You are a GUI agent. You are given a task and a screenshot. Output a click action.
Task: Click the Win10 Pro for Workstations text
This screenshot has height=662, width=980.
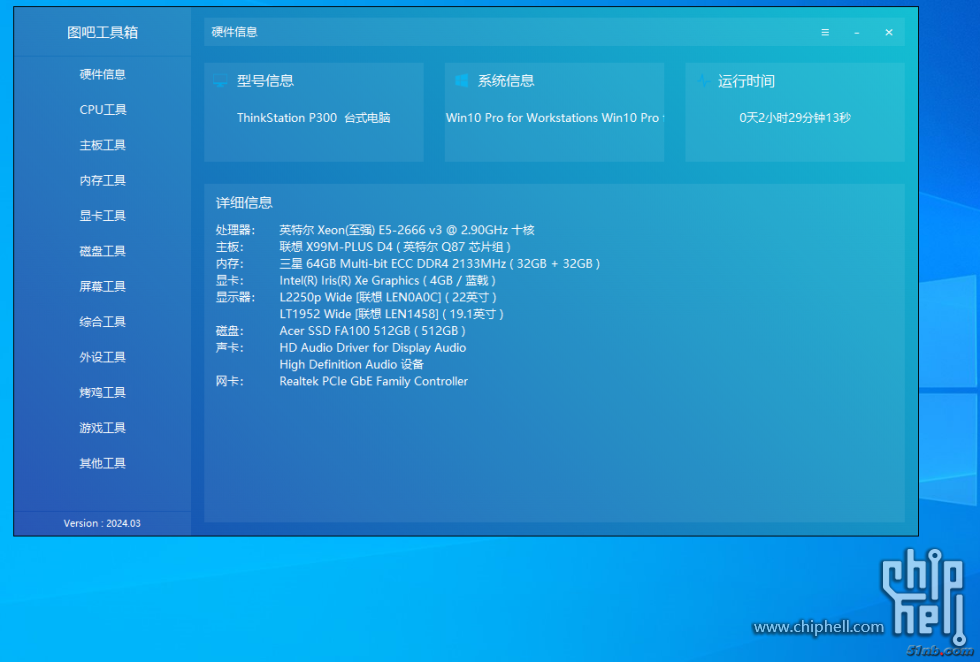tap(554, 118)
